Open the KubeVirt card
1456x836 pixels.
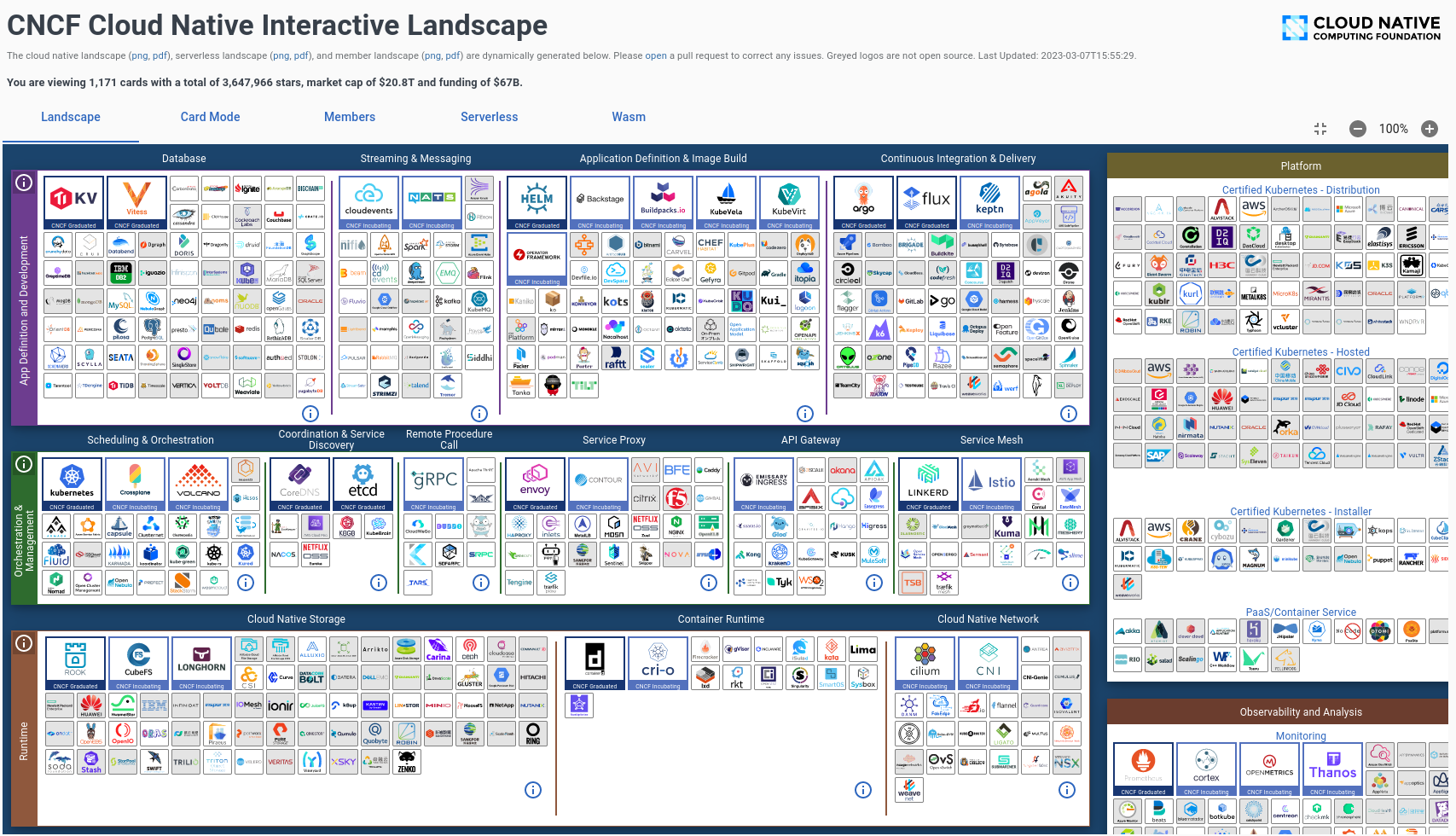pyautogui.click(x=790, y=203)
